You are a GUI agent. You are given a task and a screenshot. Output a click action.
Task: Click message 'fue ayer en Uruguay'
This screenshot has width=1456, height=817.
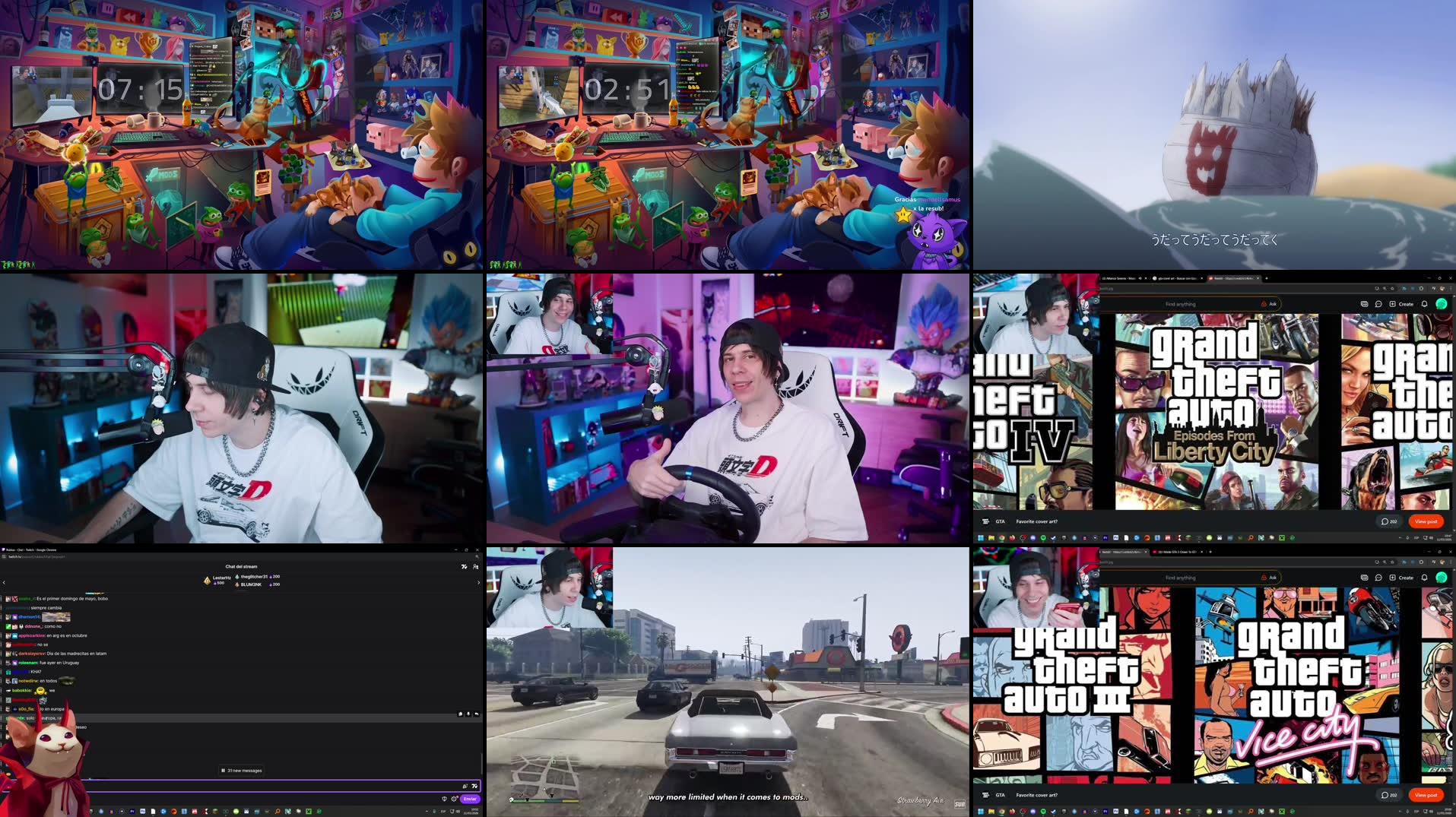(59, 663)
